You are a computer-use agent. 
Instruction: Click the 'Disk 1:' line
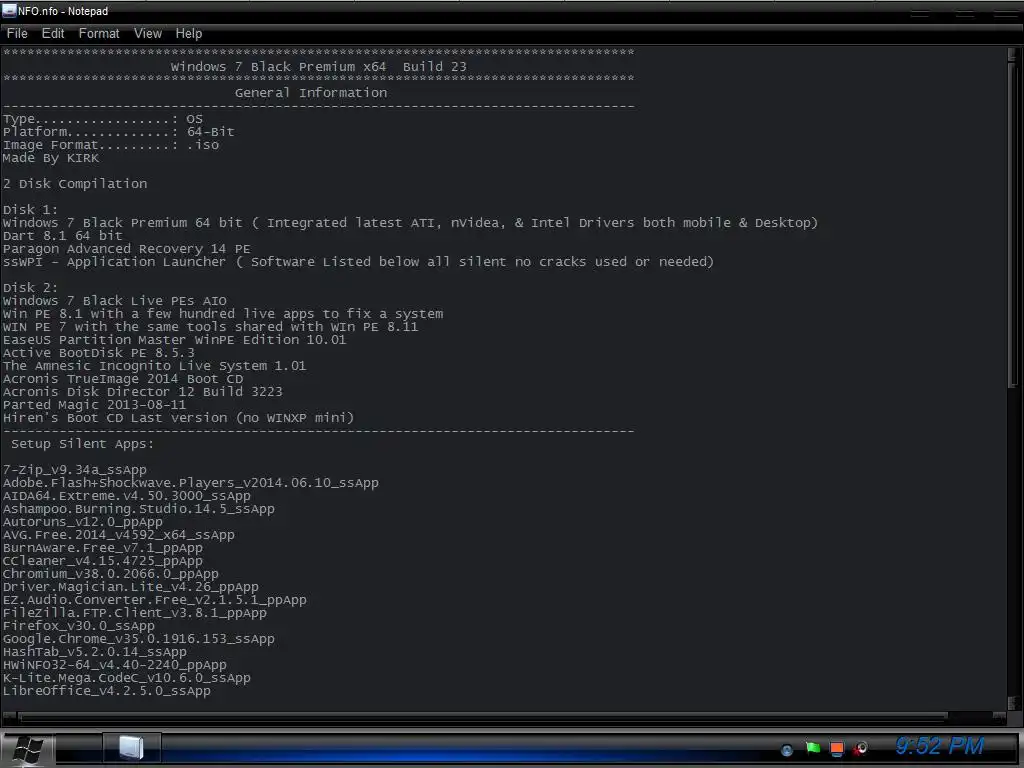(x=30, y=210)
